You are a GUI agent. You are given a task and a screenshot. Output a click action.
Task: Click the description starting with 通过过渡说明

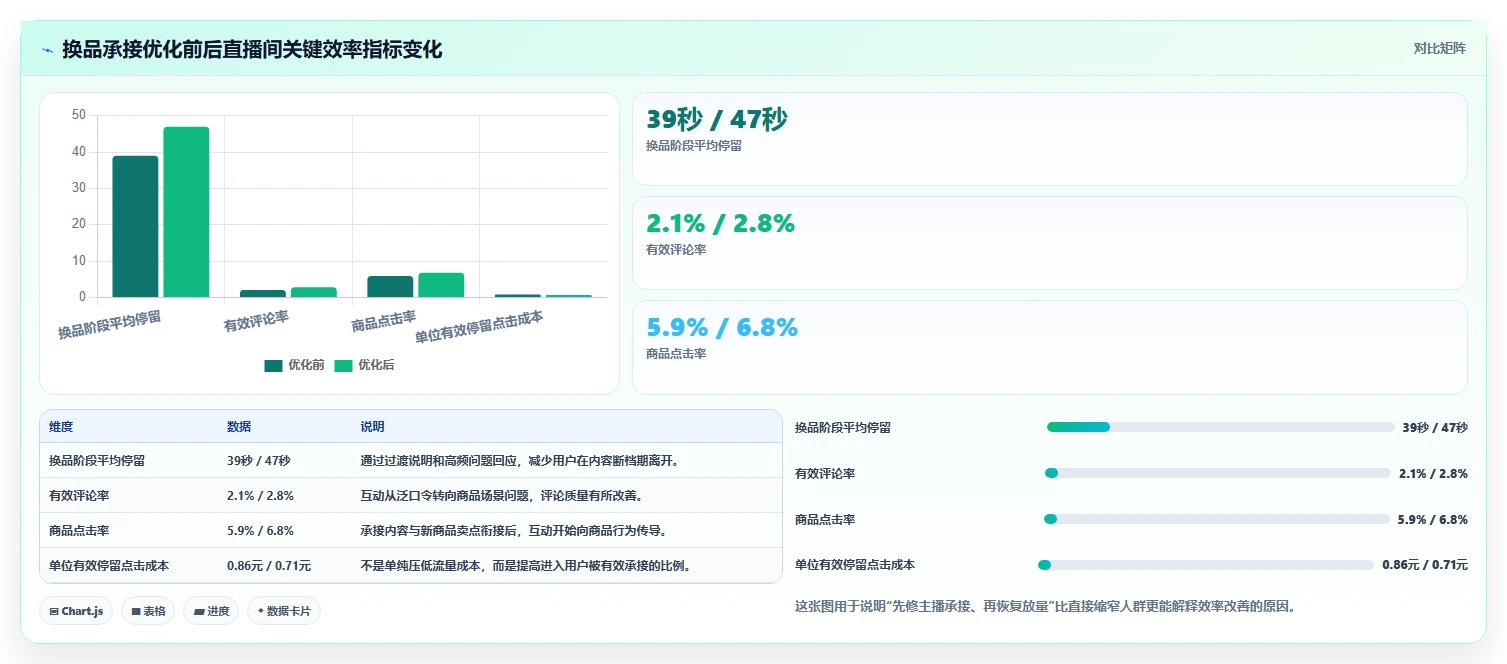pyautogui.click(x=520, y=461)
